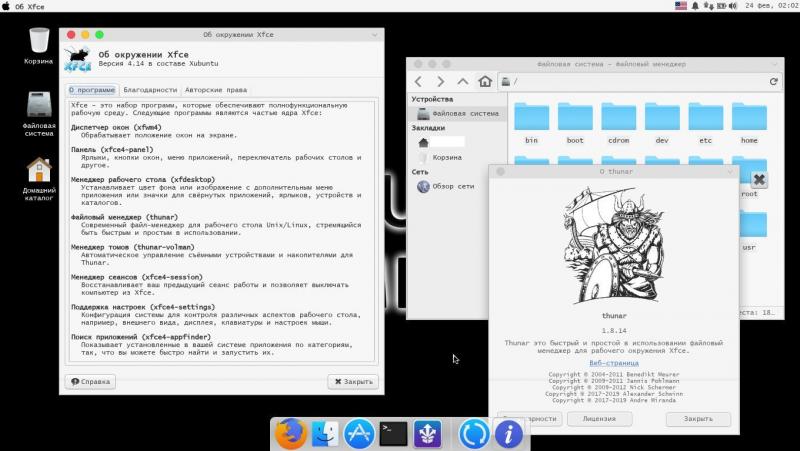The height and width of the screenshot is (451, 800).
Task: Click the blue info icon in dock
Action: coord(509,433)
